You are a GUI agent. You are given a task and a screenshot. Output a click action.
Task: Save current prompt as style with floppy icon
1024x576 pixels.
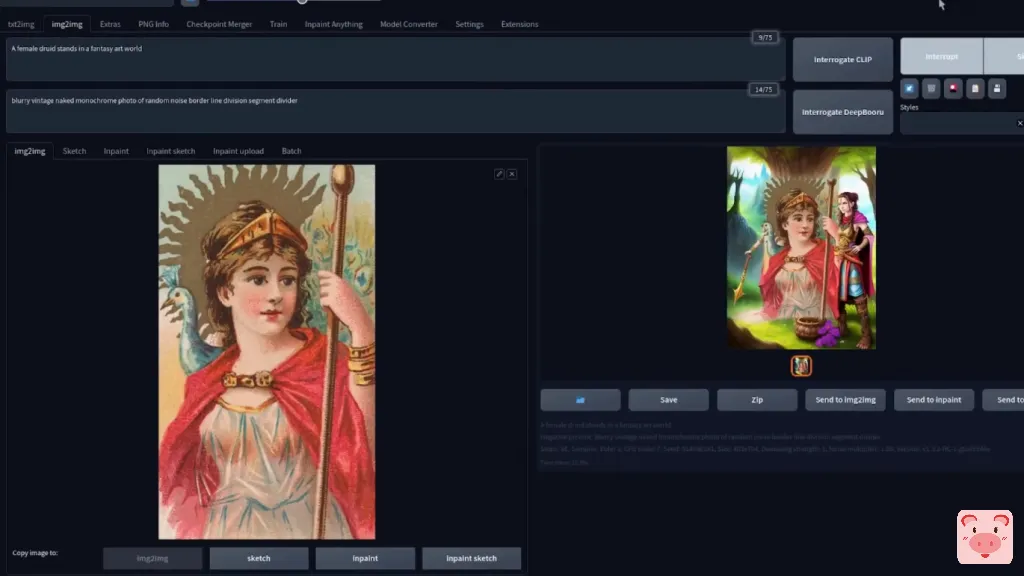(x=997, y=88)
